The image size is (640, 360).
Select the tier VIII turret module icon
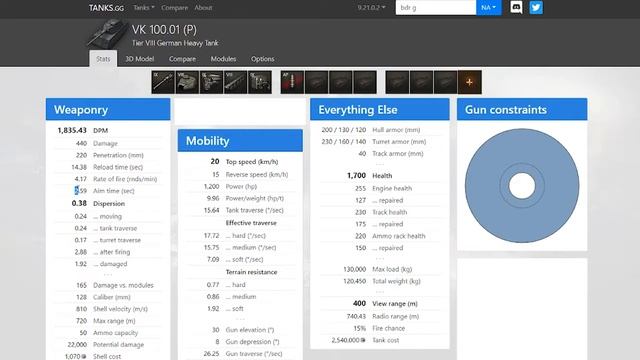187,82
